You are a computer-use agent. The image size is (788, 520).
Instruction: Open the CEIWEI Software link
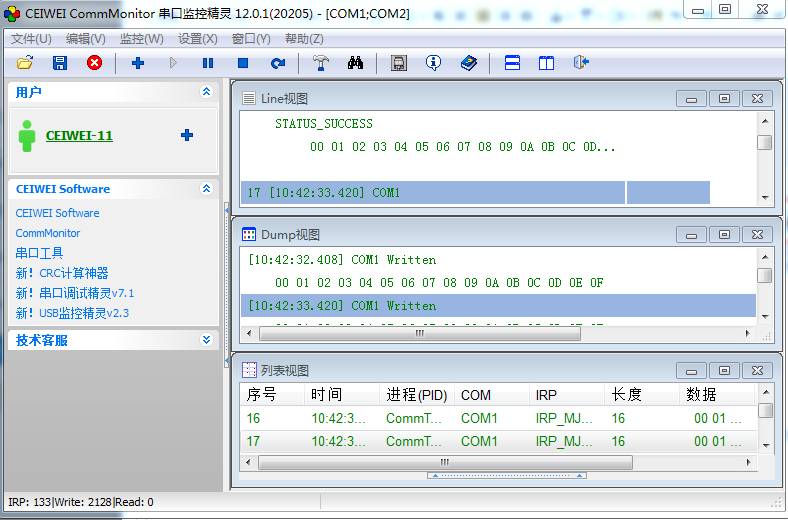pyautogui.click(x=57, y=213)
